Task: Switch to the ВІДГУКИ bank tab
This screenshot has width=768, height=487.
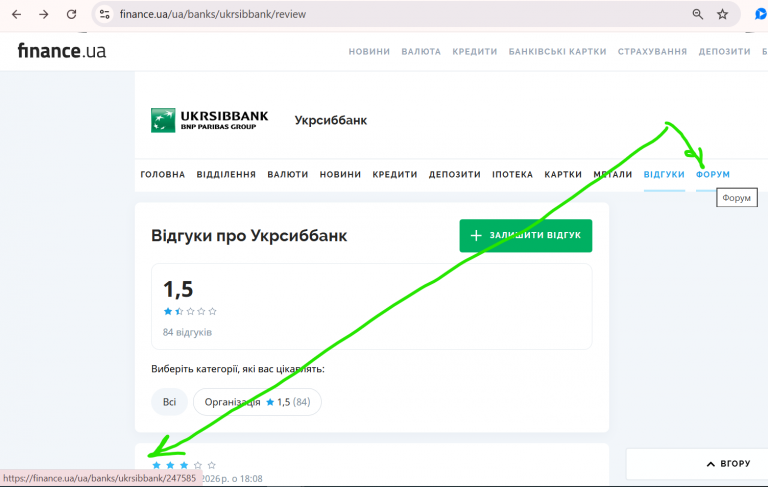Action: (664, 174)
